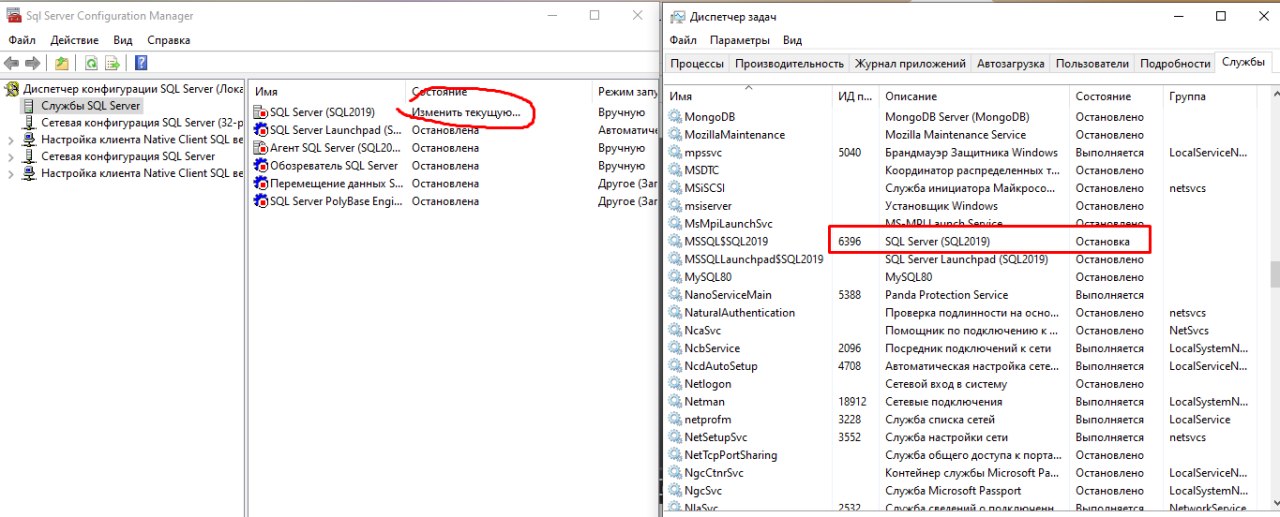Screen dimensions: 1280x517
Task: Click the Перемещение данных service icon
Action: 261,184
